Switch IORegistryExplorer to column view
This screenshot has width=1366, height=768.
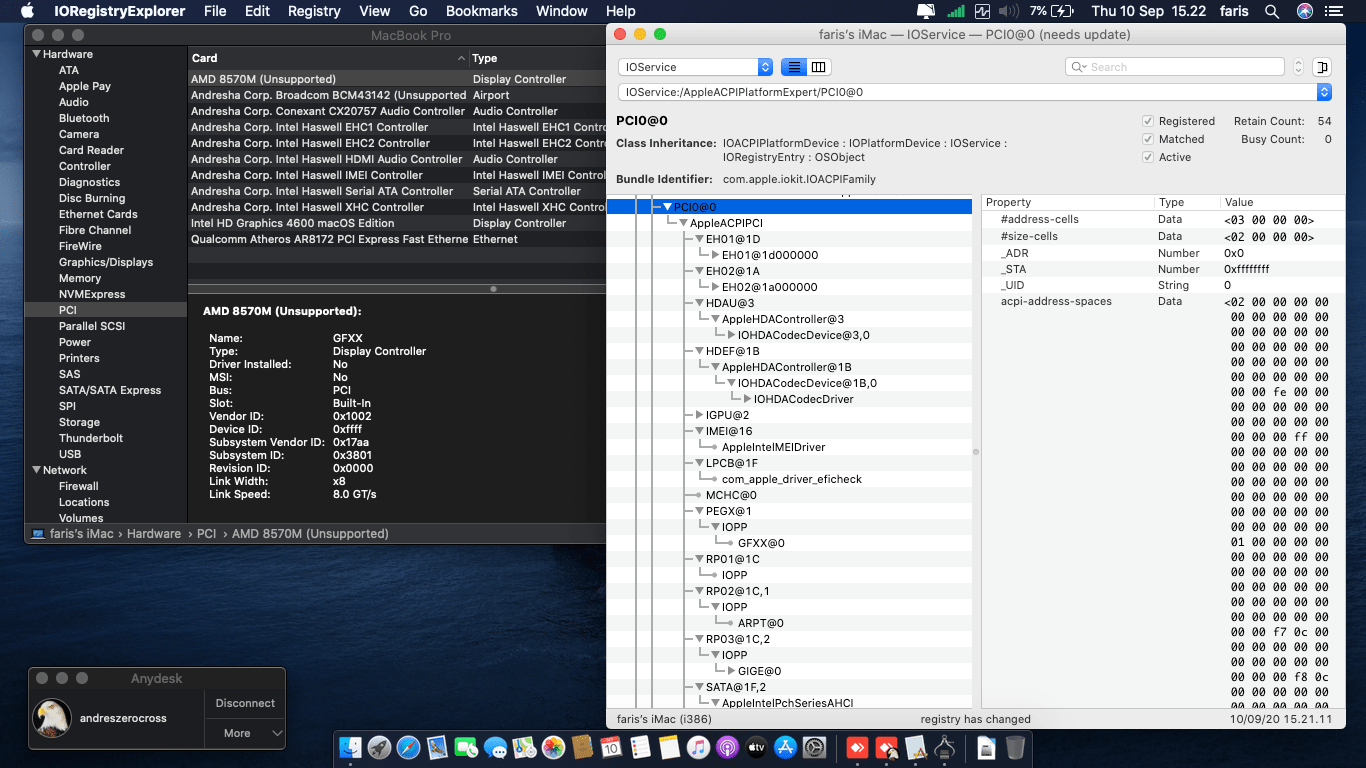819,67
